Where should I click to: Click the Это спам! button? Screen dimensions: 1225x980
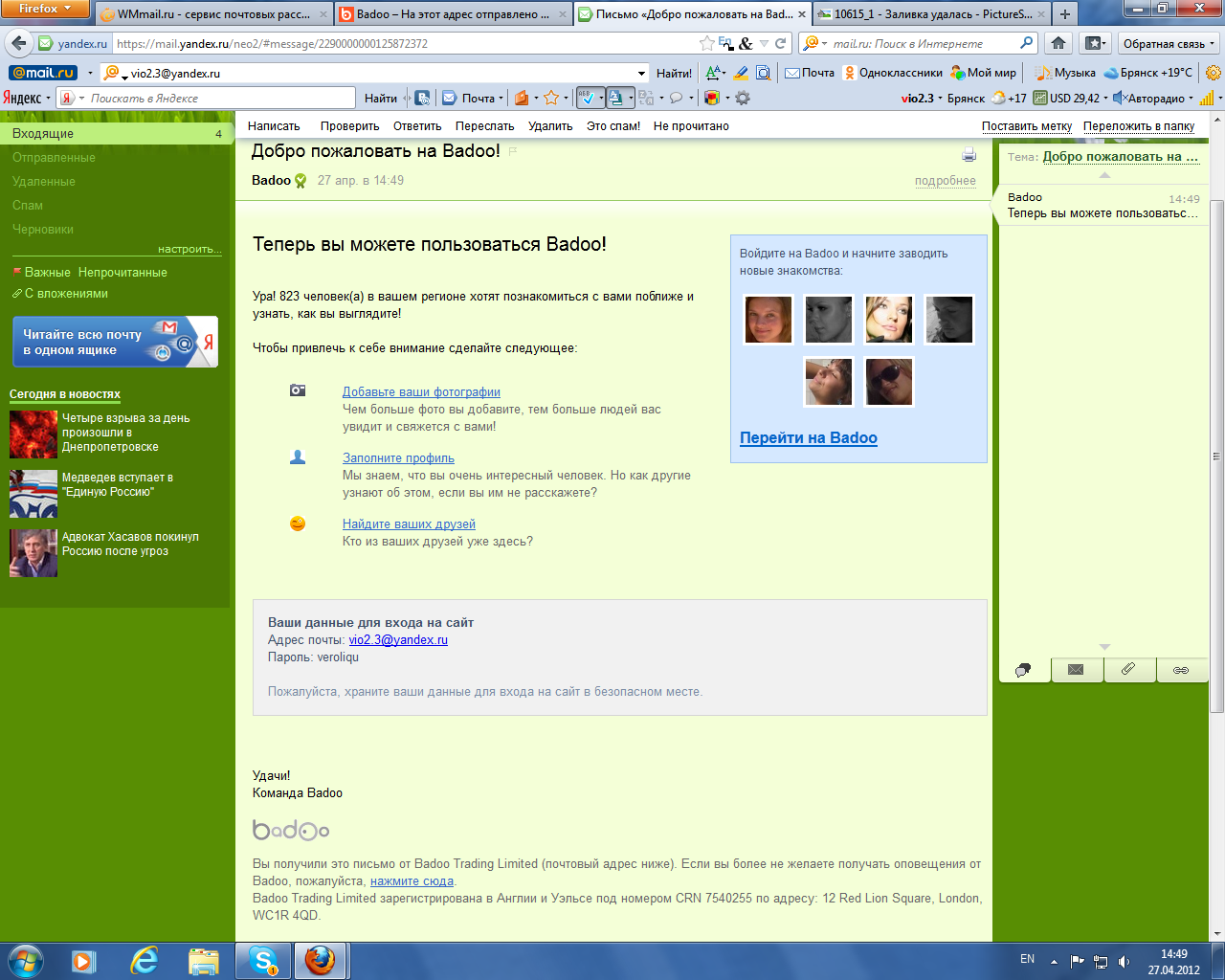click(613, 125)
